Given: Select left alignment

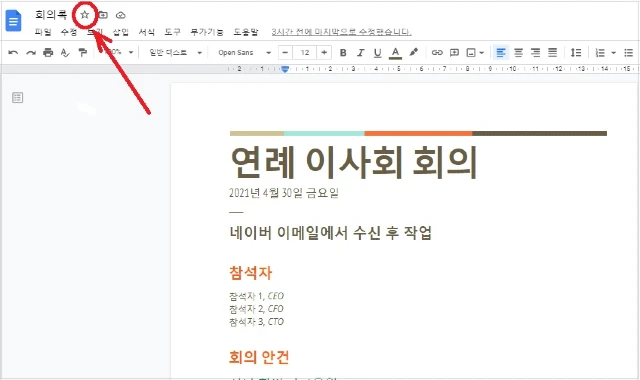Looking at the screenshot, I should pyautogui.click(x=501, y=53).
